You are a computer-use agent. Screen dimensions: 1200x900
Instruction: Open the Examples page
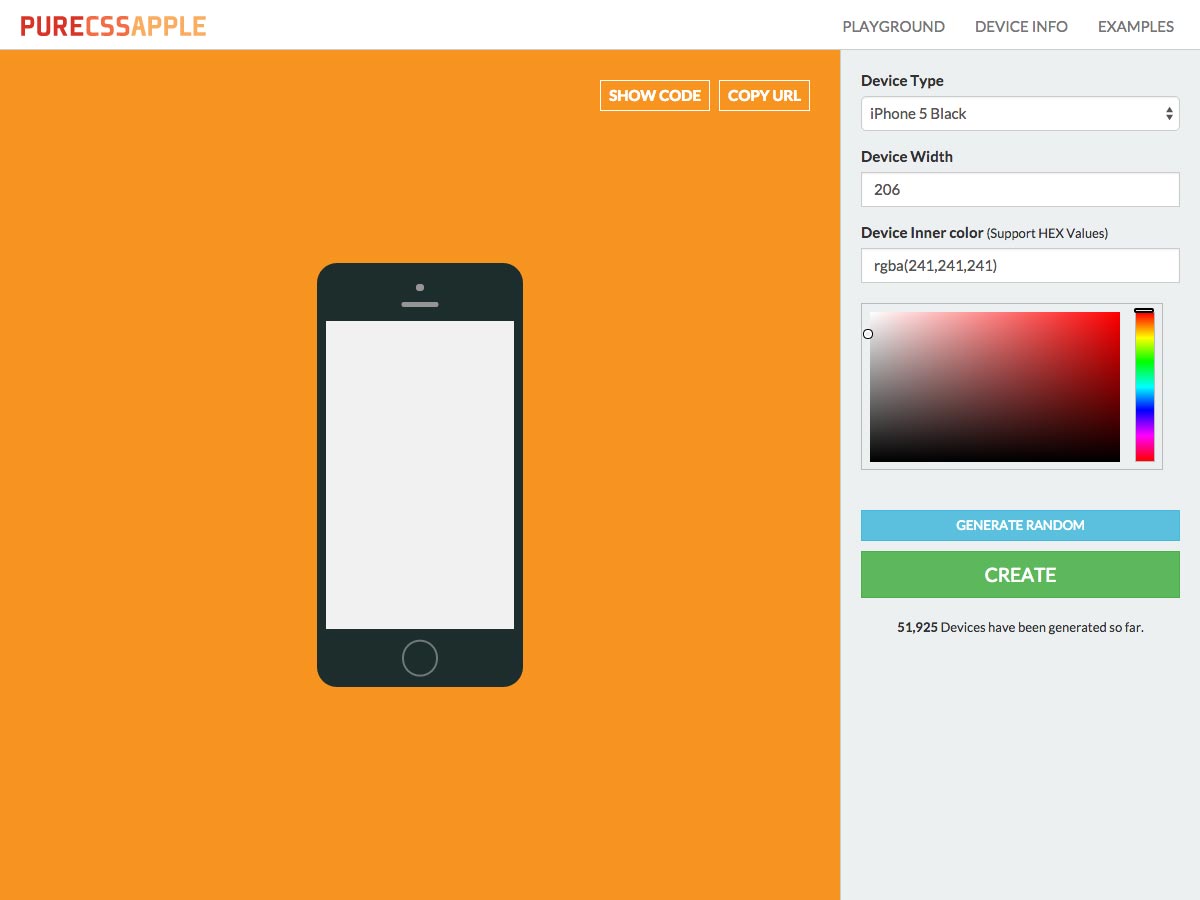[1136, 27]
